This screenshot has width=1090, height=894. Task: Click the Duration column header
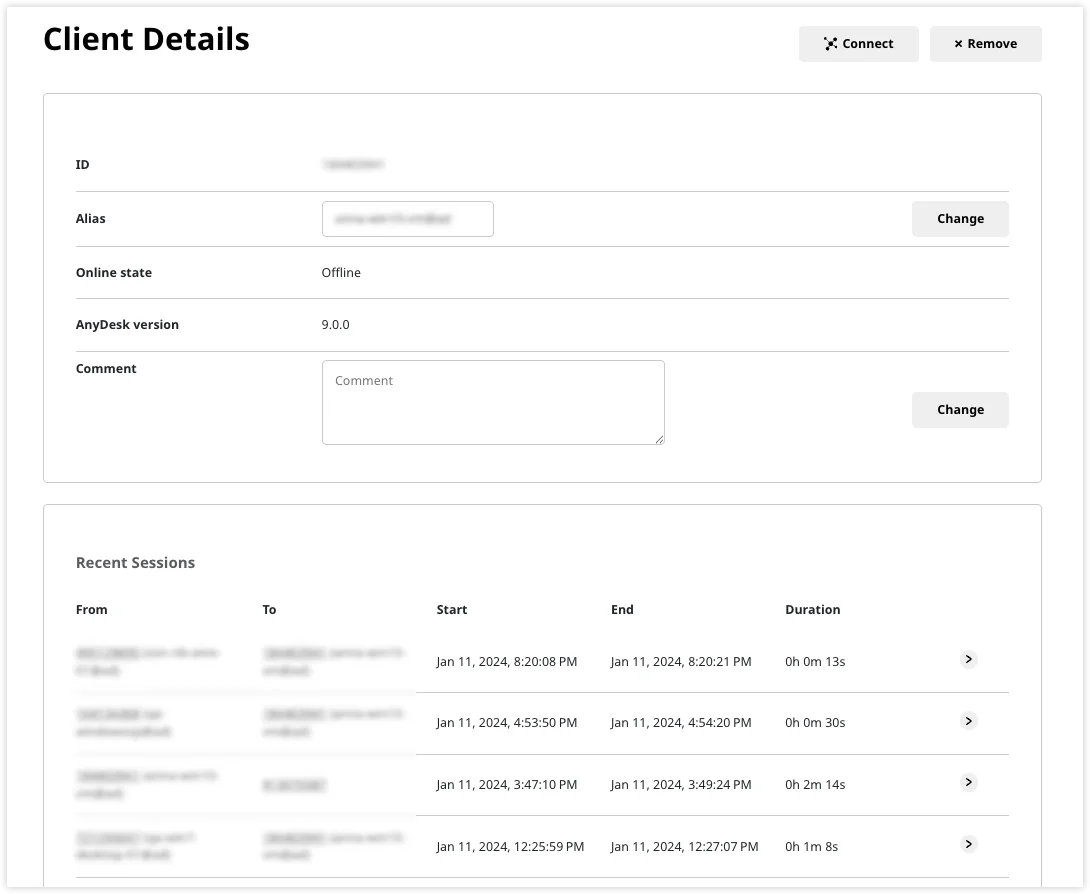813,610
